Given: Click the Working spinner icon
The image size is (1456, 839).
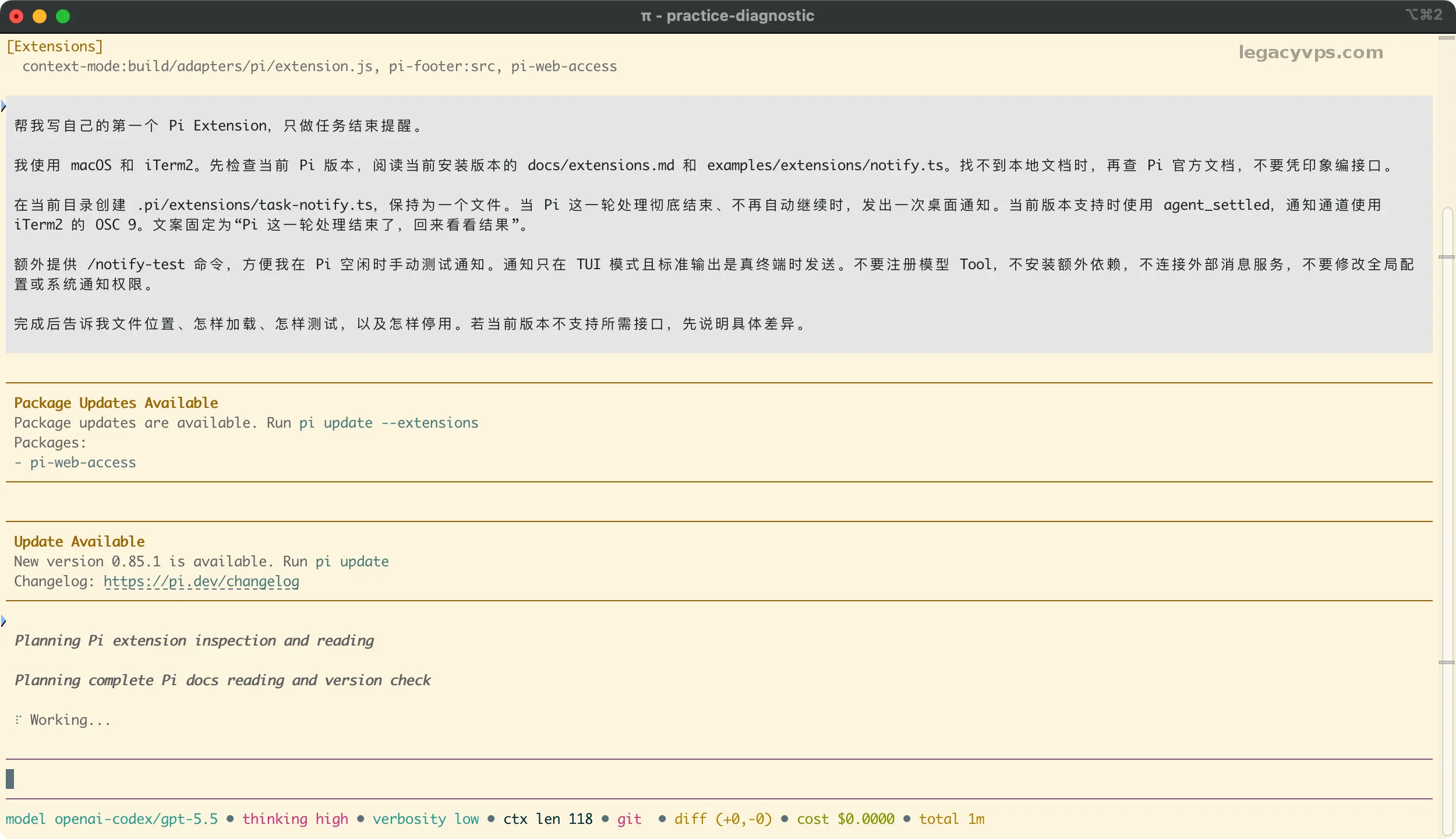Looking at the screenshot, I should (19, 720).
